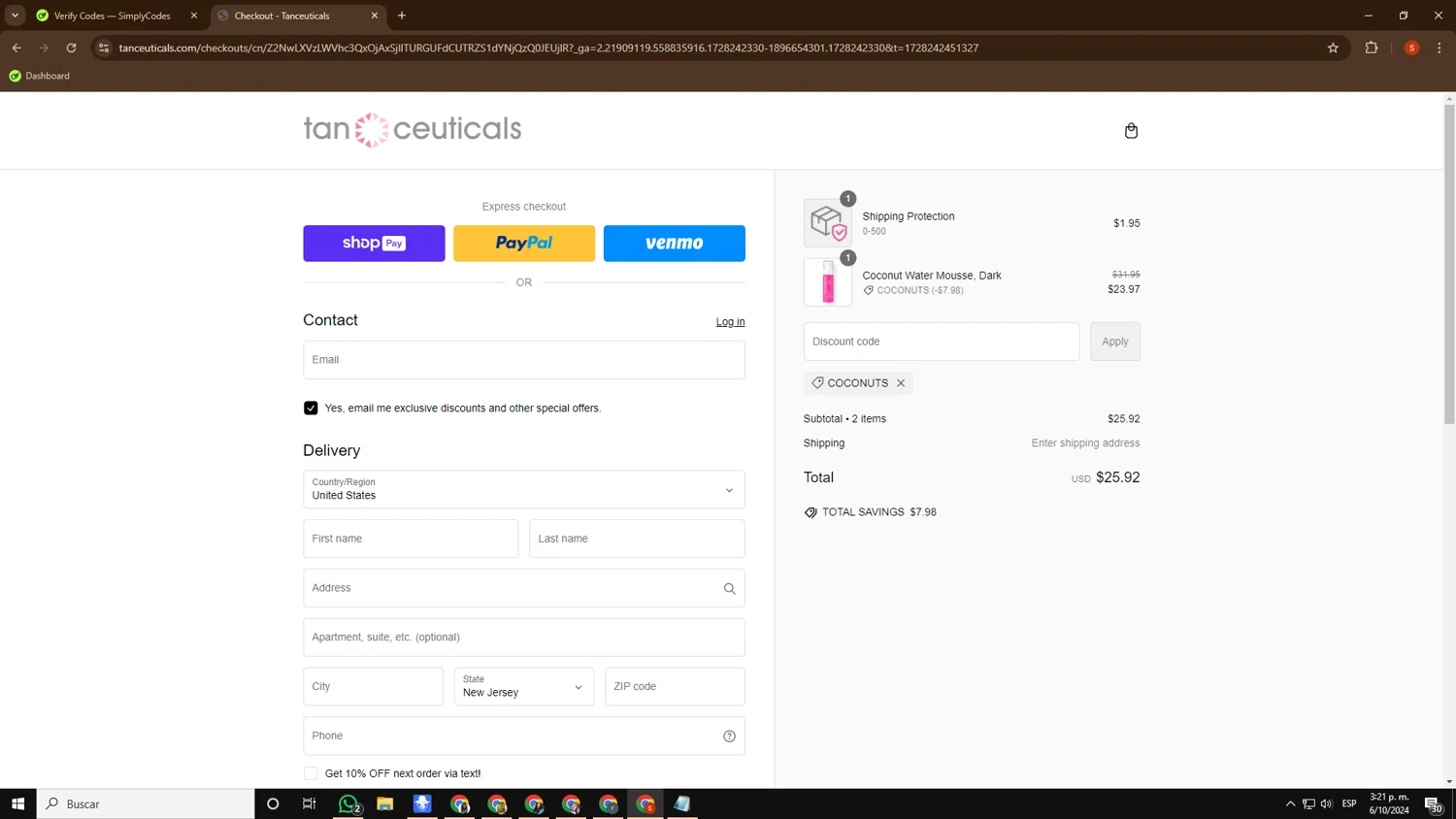
Task: Show hidden system tray icons
Action: (x=1290, y=803)
